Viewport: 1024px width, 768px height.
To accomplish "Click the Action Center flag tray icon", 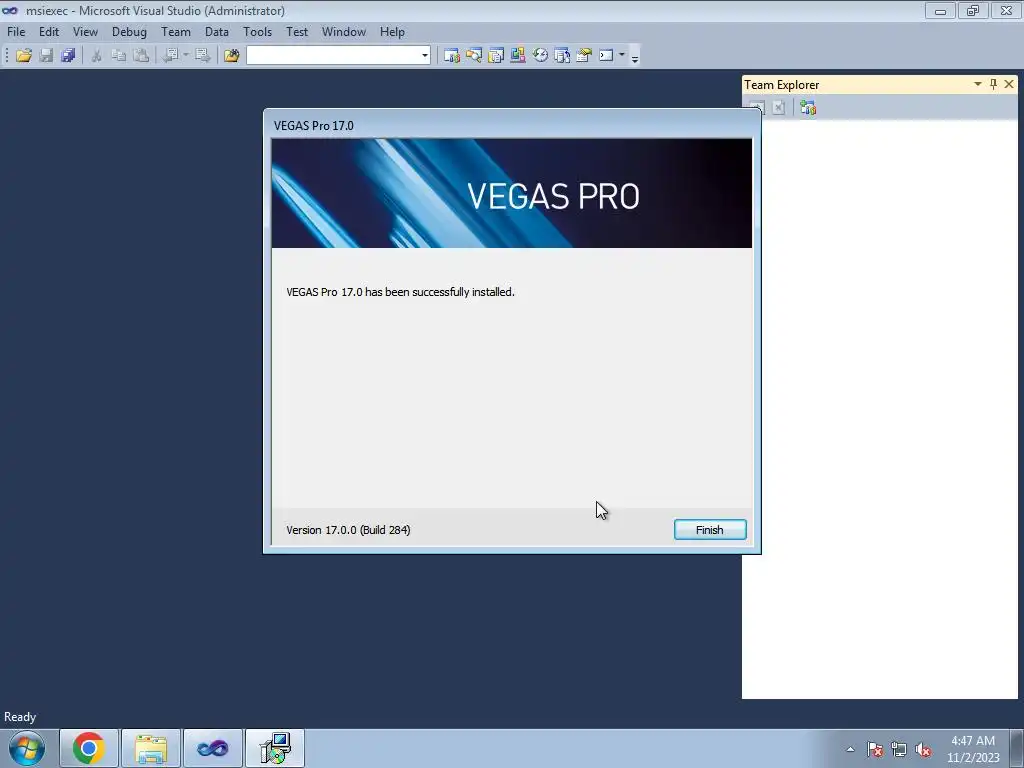I will click(x=875, y=749).
